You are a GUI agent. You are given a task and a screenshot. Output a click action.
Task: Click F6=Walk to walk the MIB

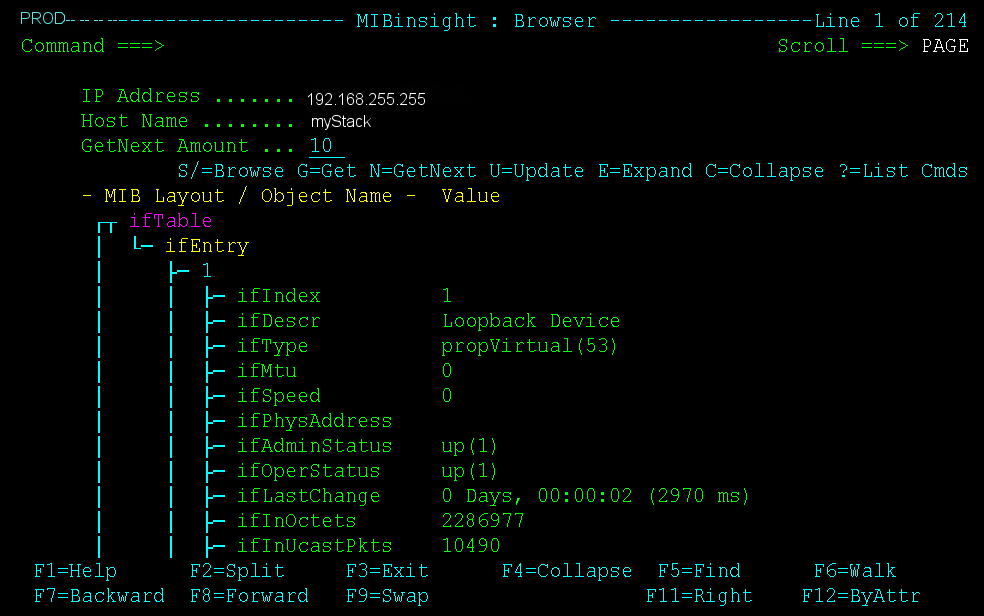pyautogui.click(x=855, y=570)
